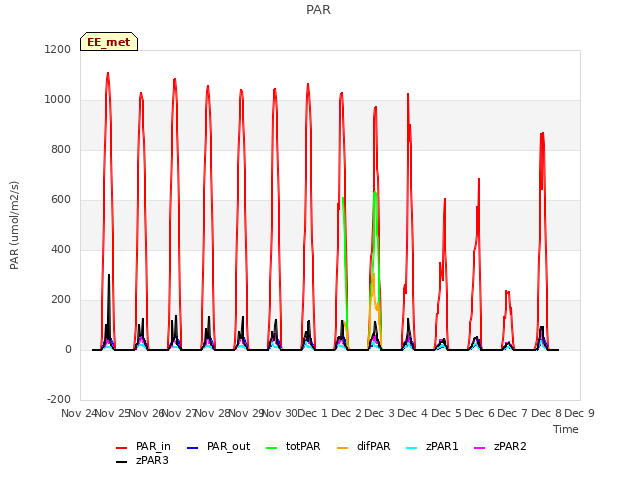Click the blue PAR_out legend swatch
Viewport: 640px width, 480px height.
(x=192, y=448)
